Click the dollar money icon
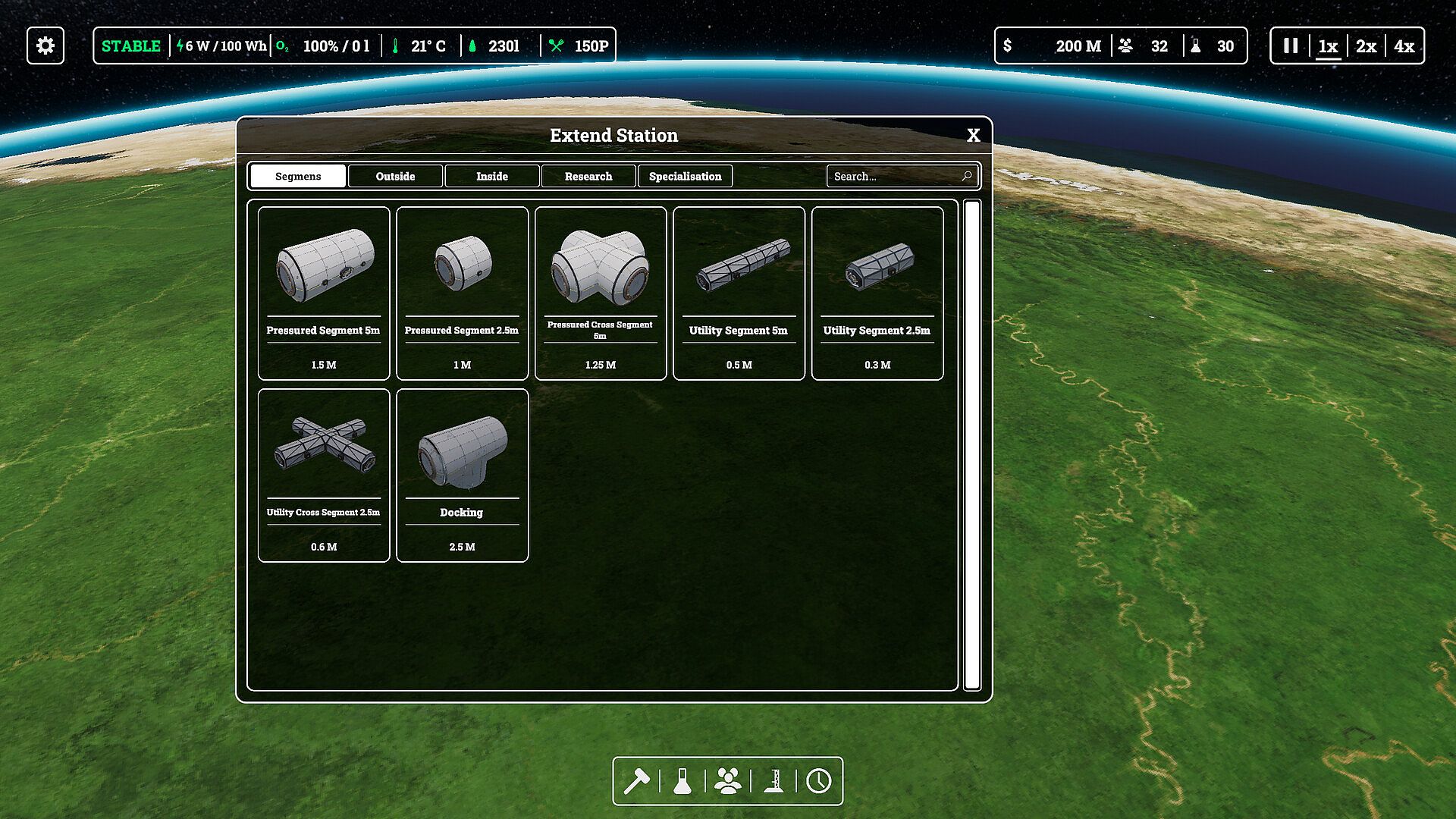 point(1007,45)
